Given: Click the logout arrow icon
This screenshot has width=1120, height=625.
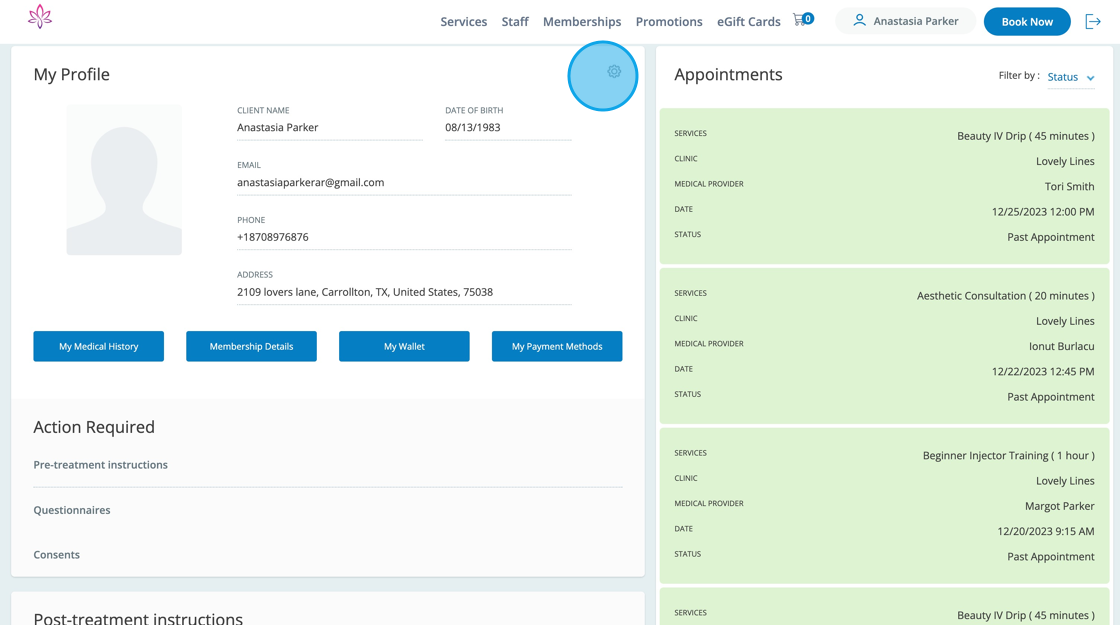Looking at the screenshot, I should point(1093,22).
